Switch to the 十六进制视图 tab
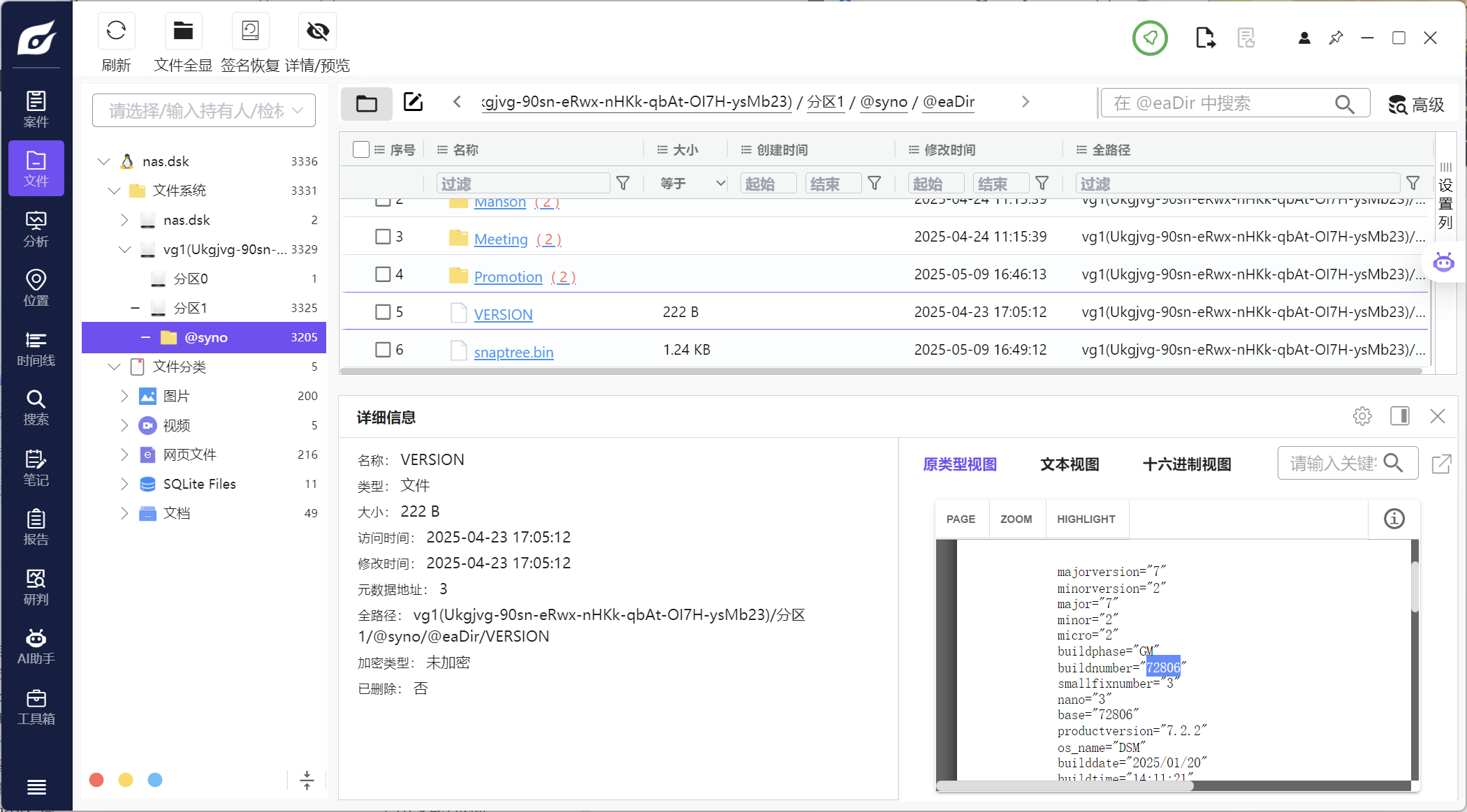This screenshot has height=812, width=1467. tap(1186, 464)
